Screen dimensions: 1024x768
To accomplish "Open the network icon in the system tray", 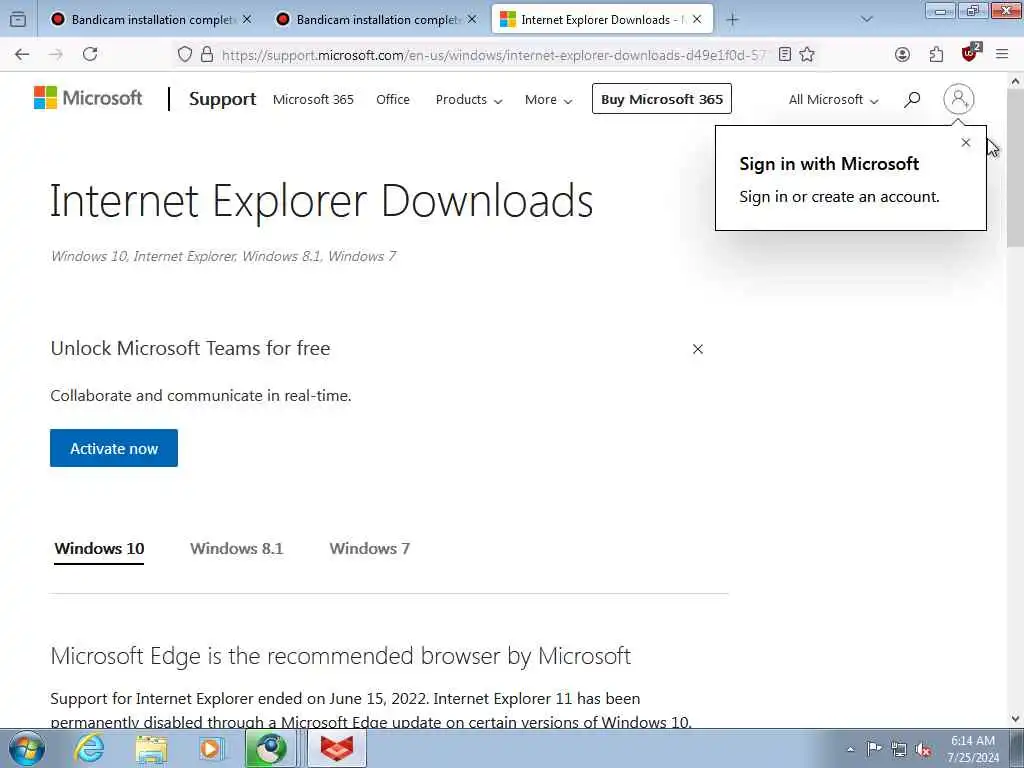I will [899, 749].
